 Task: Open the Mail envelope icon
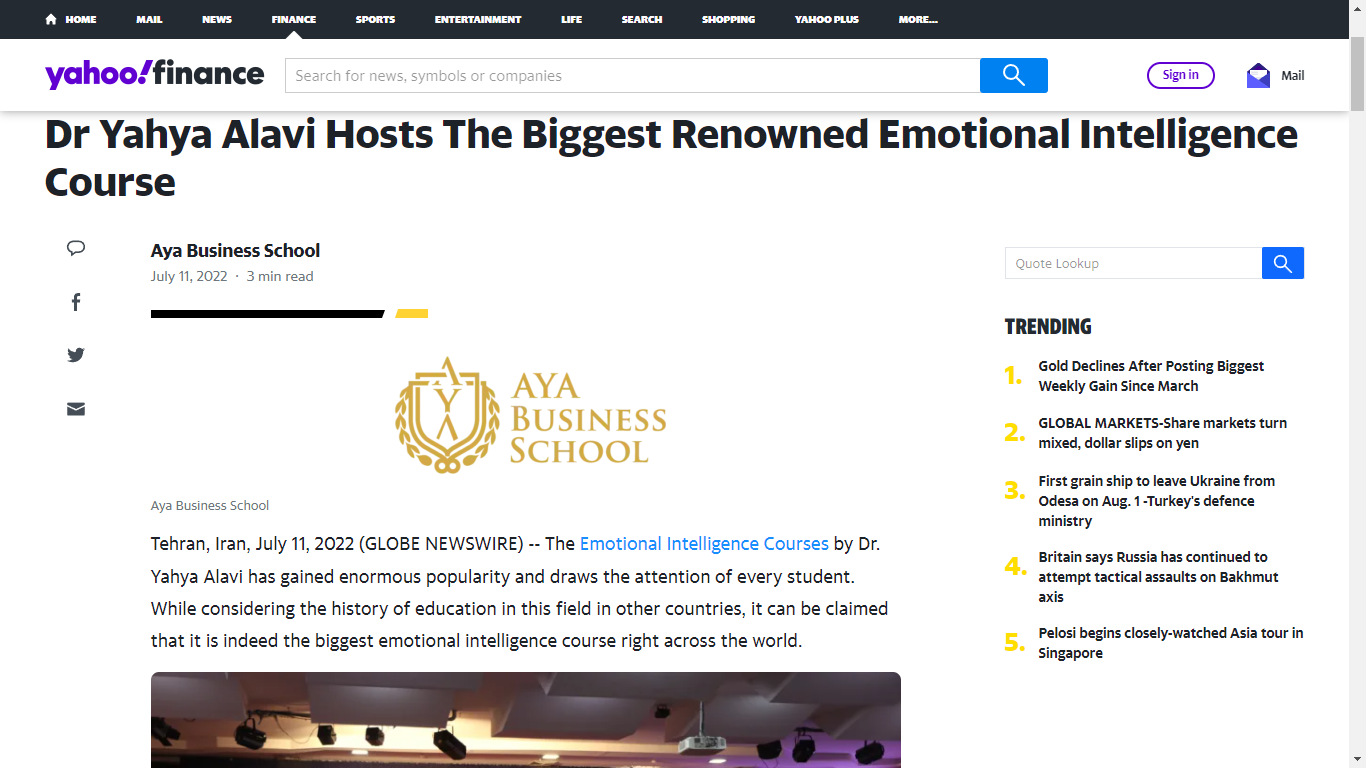pyautogui.click(x=1258, y=75)
